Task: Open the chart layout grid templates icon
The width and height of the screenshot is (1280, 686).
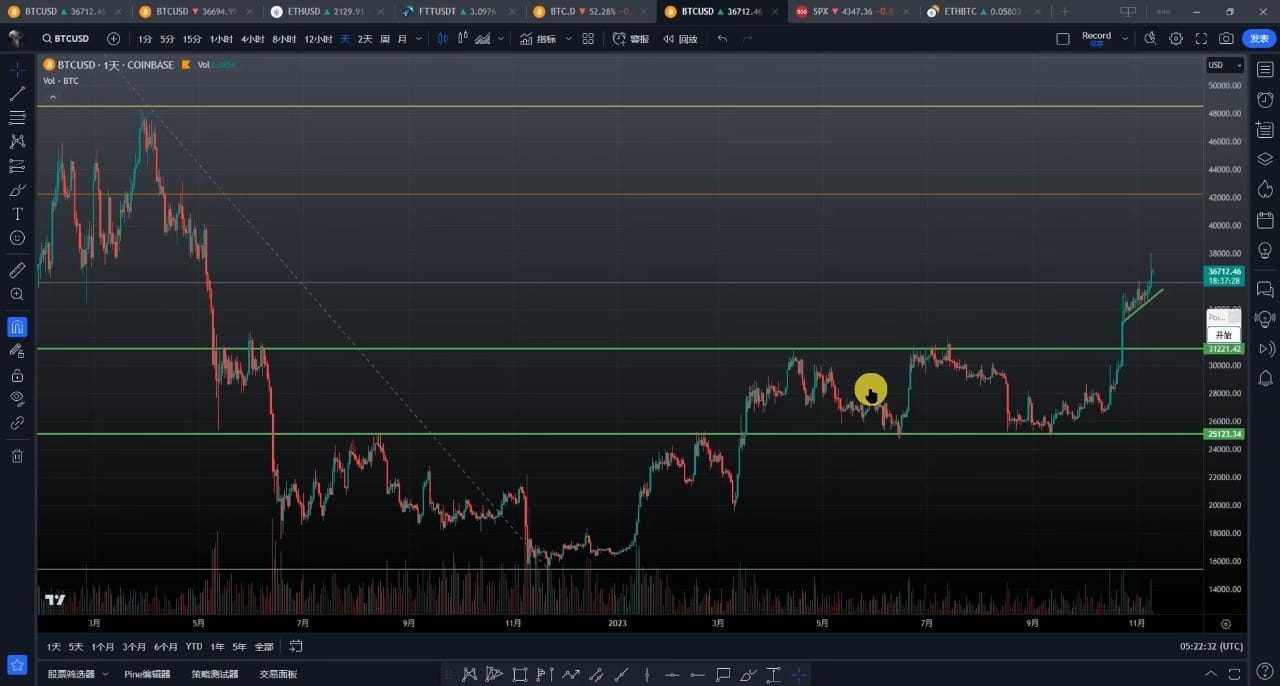Action: (588, 39)
